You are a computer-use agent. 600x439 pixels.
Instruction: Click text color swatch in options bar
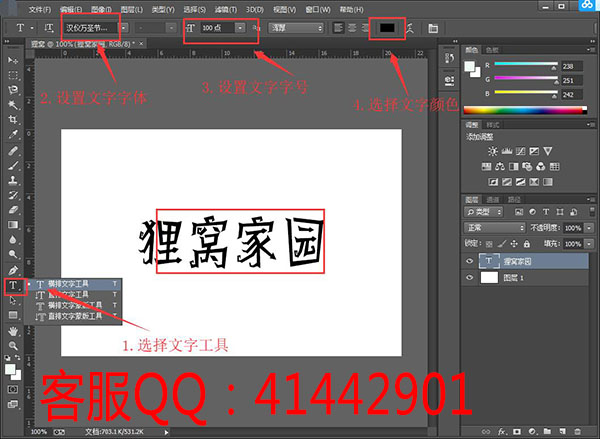(387, 28)
